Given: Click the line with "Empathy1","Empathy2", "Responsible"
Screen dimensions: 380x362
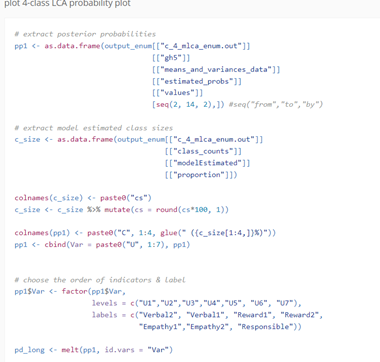Looking at the screenshot, I should 220,327.
